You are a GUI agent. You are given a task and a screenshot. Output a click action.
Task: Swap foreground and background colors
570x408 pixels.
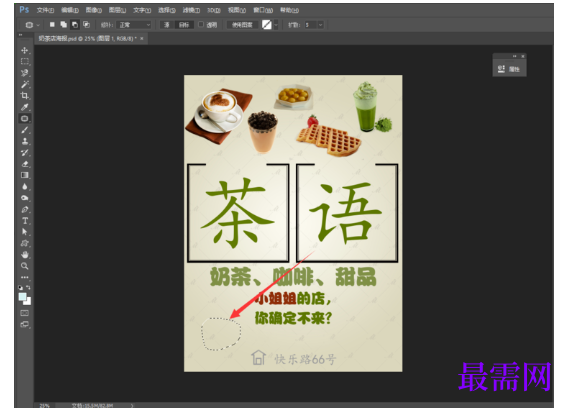[x=28, y=287]
